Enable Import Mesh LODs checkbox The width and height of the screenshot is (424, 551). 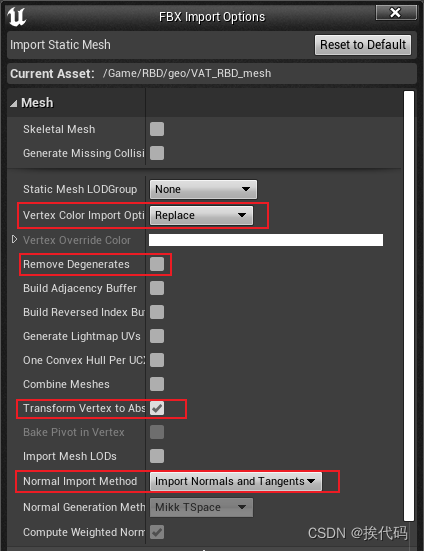click(157, 456)
